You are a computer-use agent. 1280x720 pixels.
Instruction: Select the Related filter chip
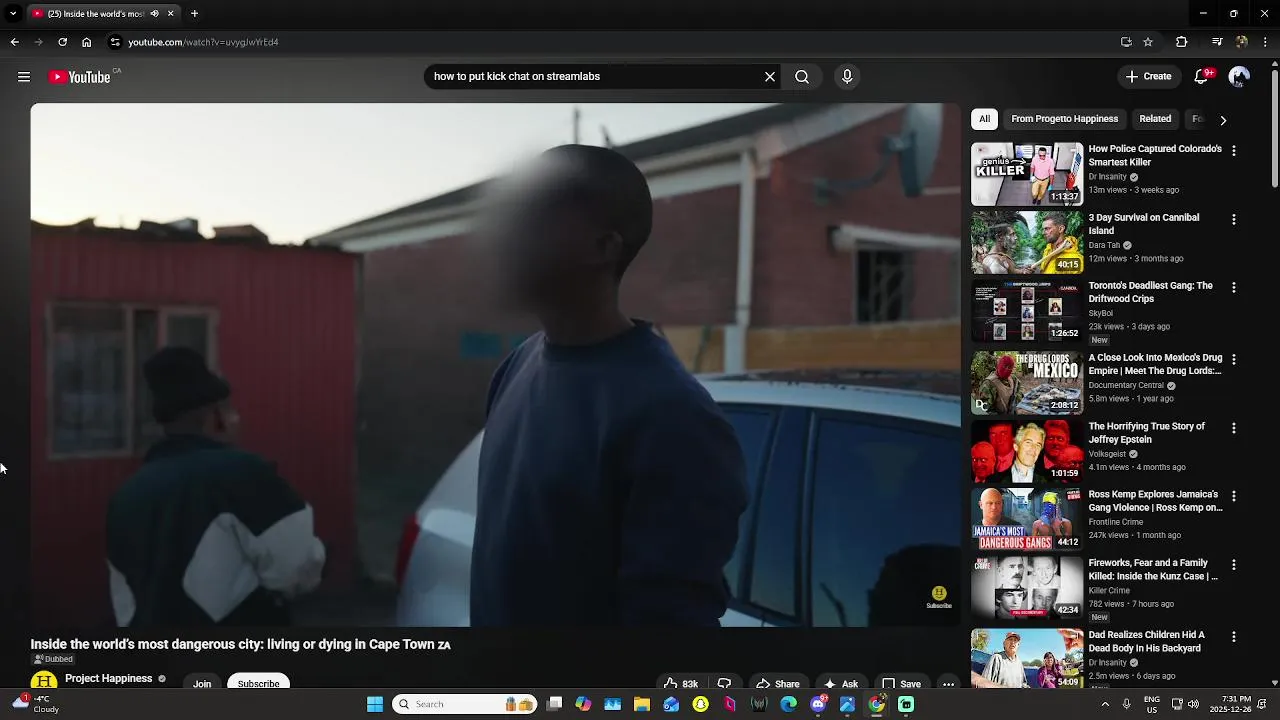(x=1155, y=119)
